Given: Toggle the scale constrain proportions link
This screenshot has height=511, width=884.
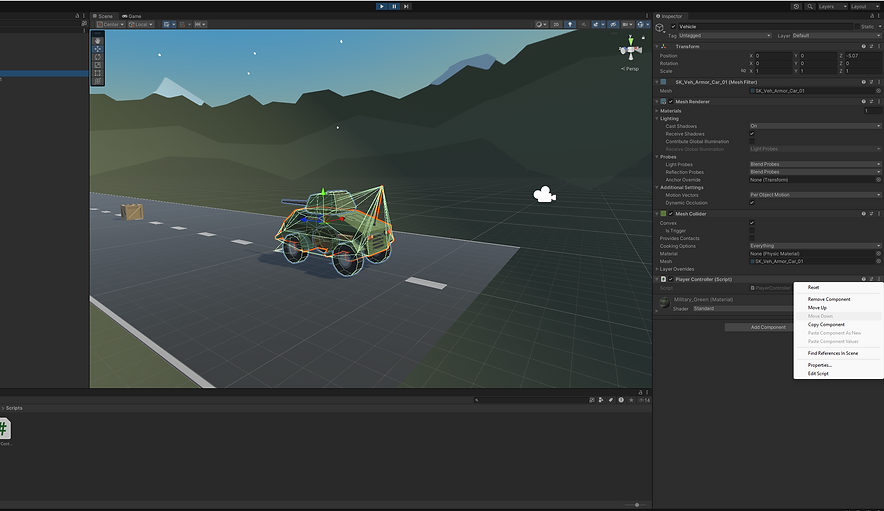Looking at the screenshot, I should pyautogui.click(x=743, y=71).
